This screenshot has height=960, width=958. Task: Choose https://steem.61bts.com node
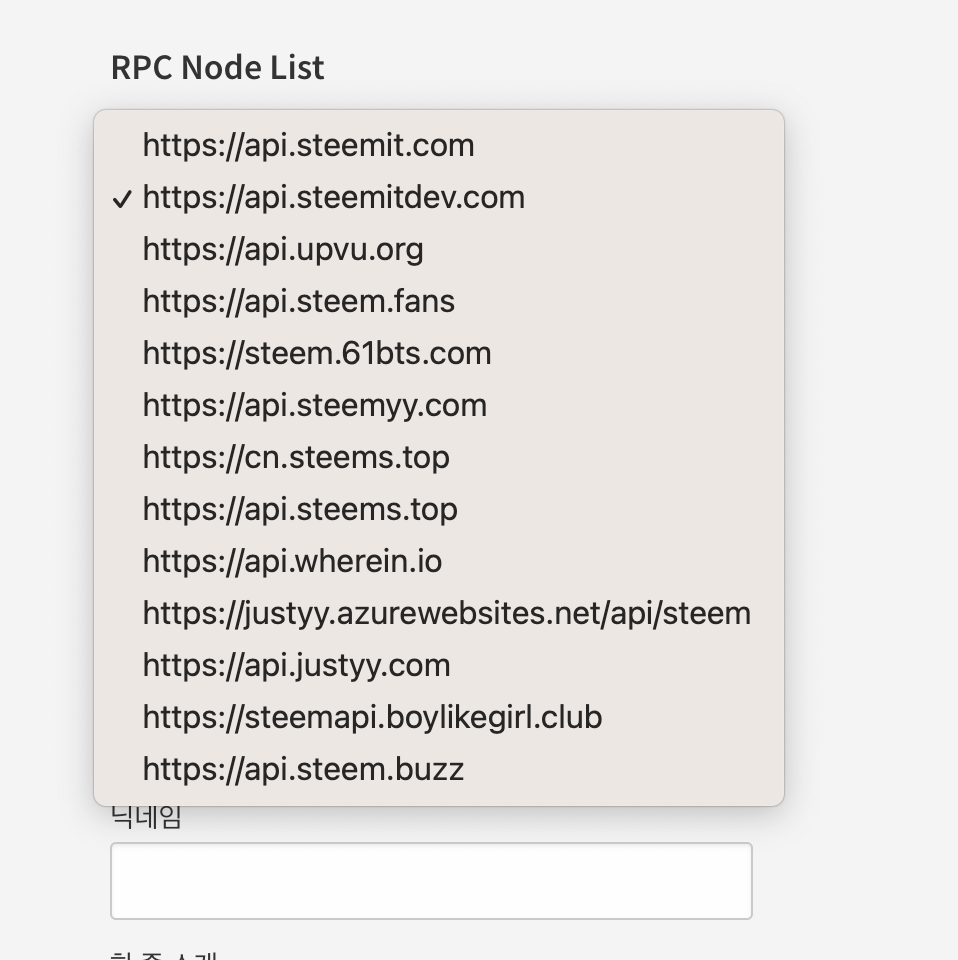(x=317, y=354)
